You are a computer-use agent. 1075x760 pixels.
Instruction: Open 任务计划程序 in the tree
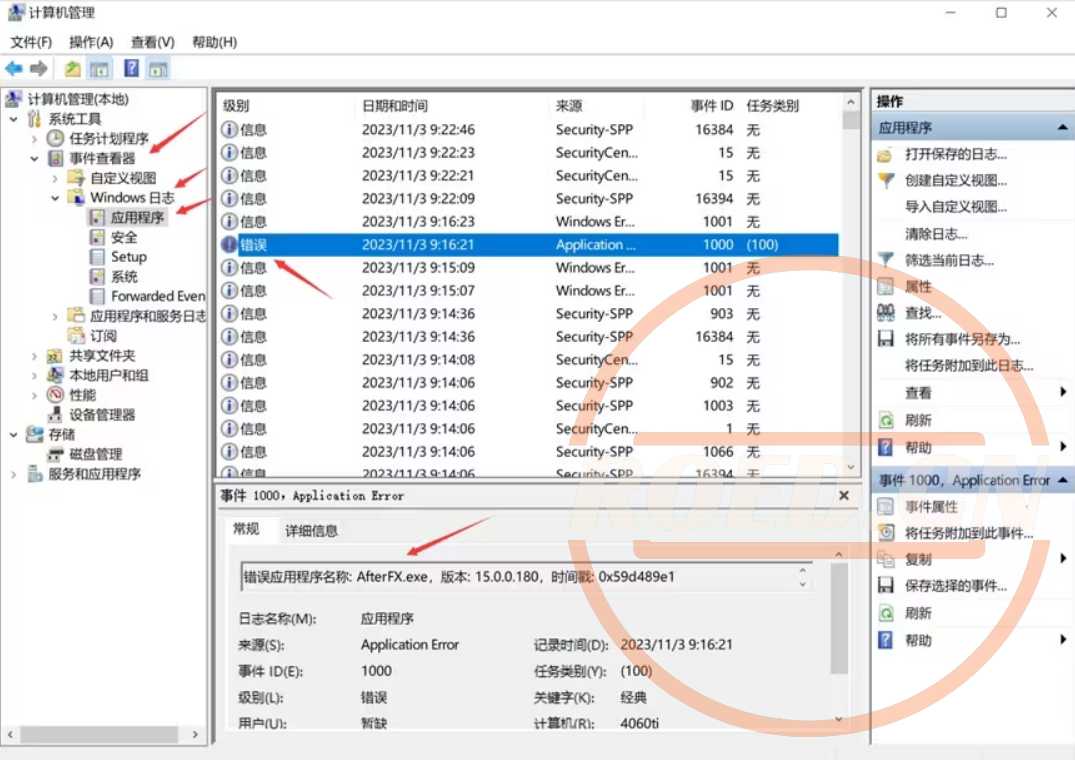coord(108,139)
